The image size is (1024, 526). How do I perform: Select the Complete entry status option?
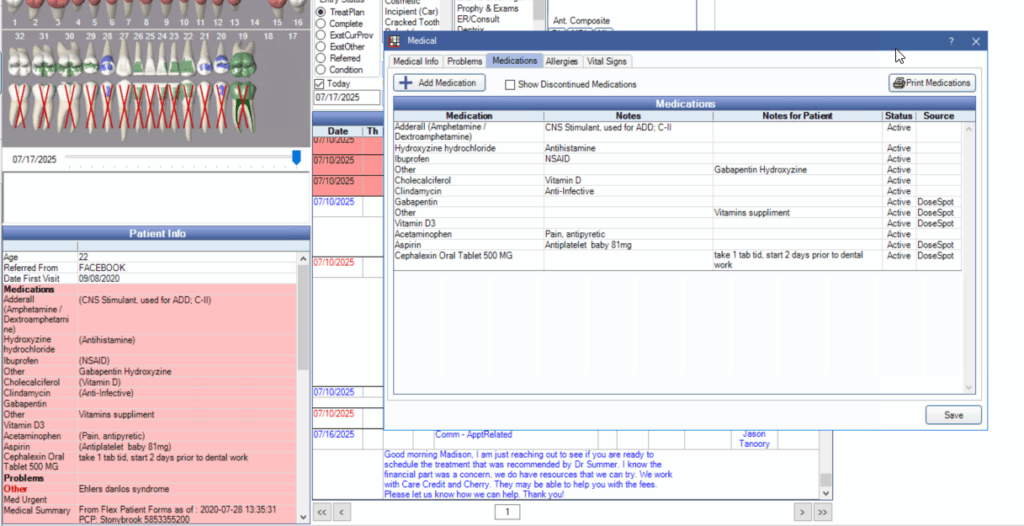click(x=321, y=23)
